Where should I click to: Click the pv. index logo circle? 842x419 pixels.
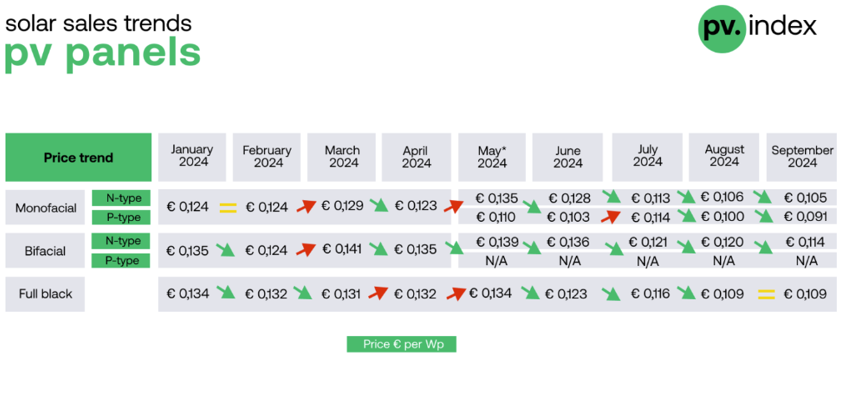(721, 26)
